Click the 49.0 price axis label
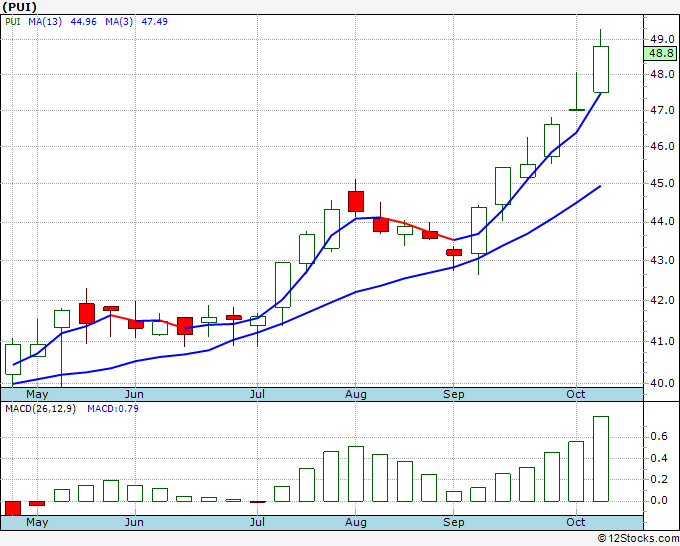 (x=660, y=39)
